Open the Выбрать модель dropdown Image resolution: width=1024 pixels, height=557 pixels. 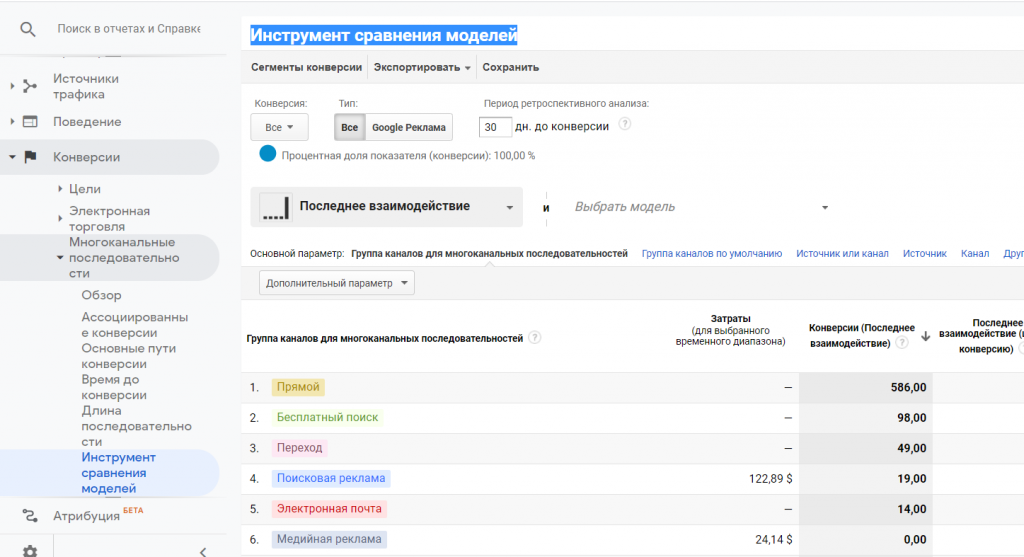pos(700,207)
